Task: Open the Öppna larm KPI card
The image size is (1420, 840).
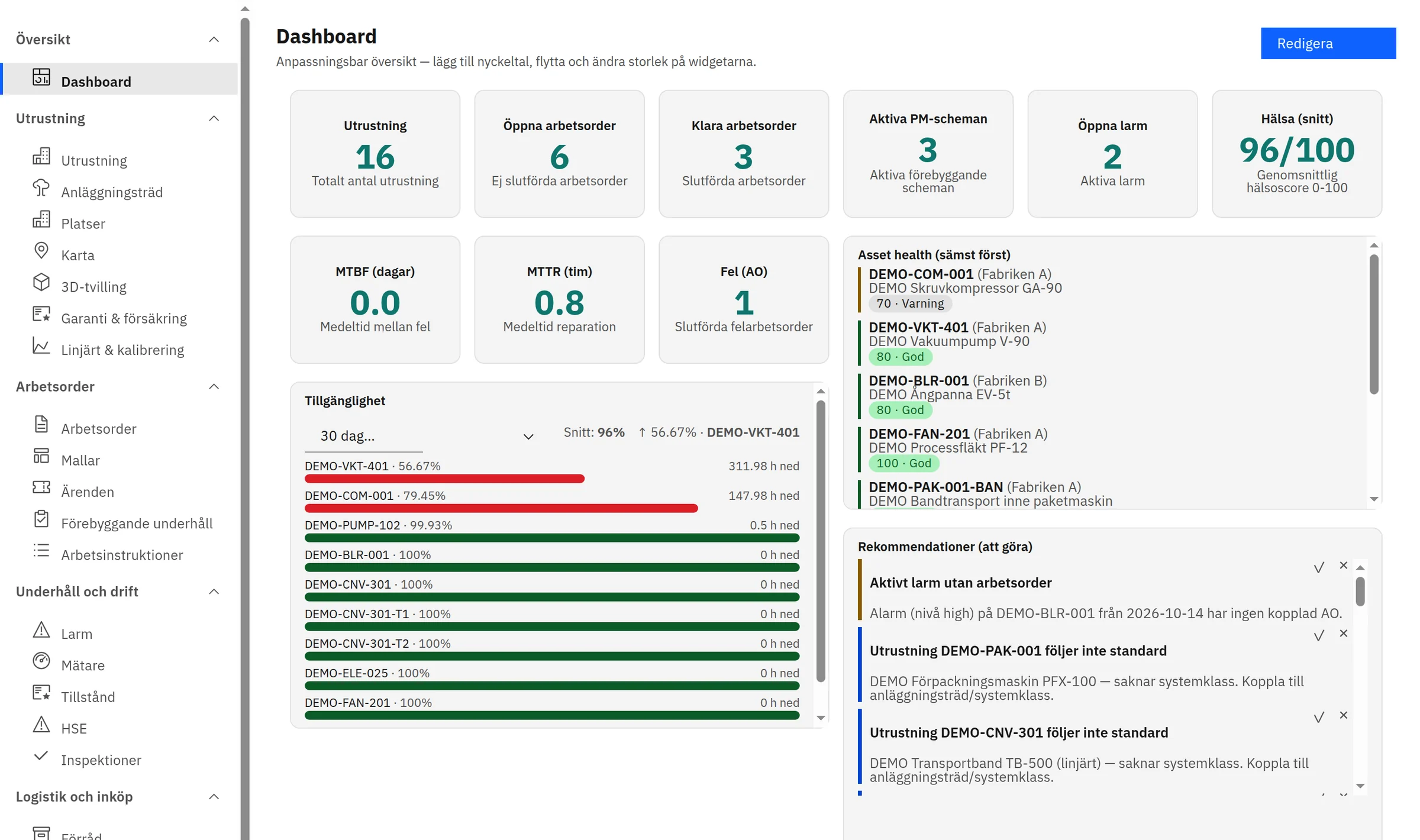Action: pyautogui.click(x=1112, y=154)
